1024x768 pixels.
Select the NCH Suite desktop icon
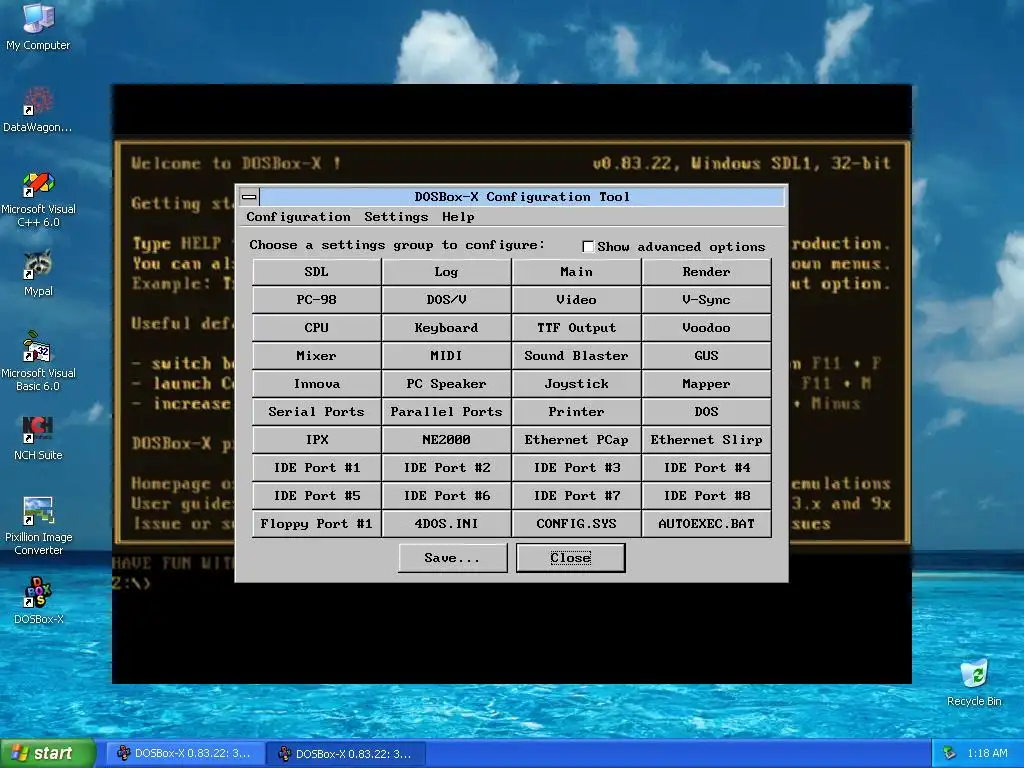tap(38, 438)
